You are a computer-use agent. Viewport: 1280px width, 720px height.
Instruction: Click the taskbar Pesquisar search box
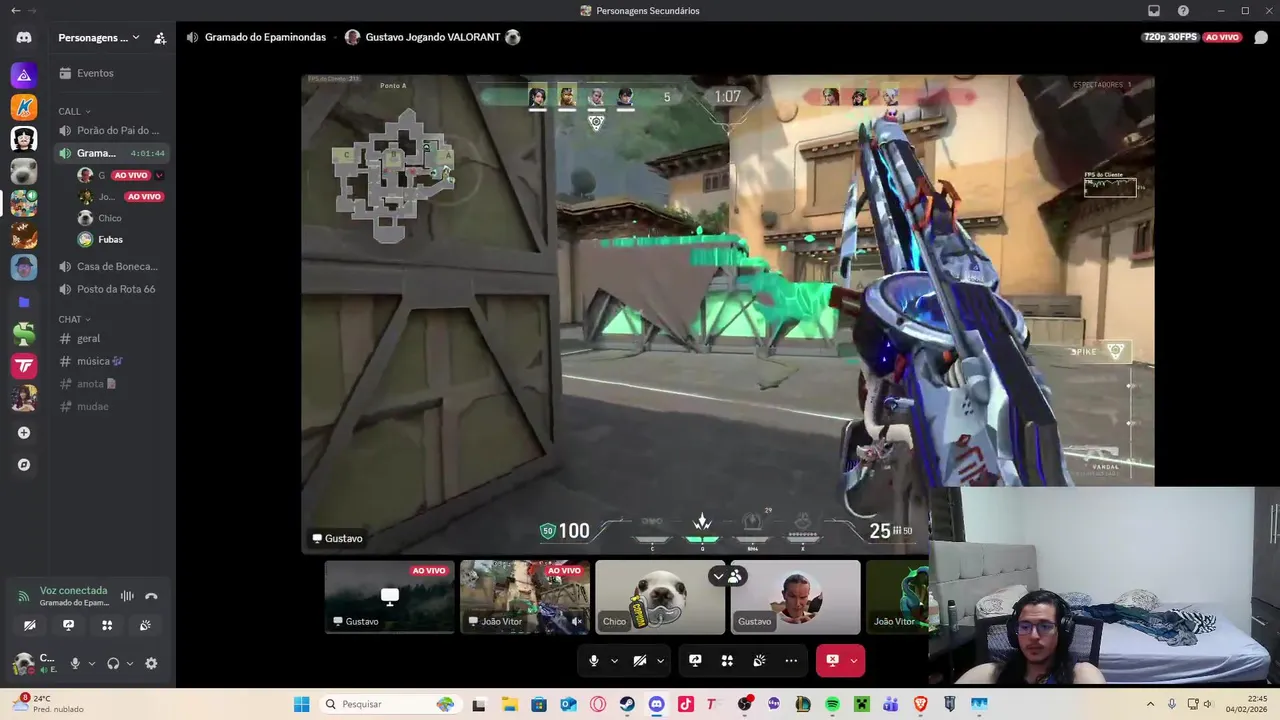pos(389,704)
